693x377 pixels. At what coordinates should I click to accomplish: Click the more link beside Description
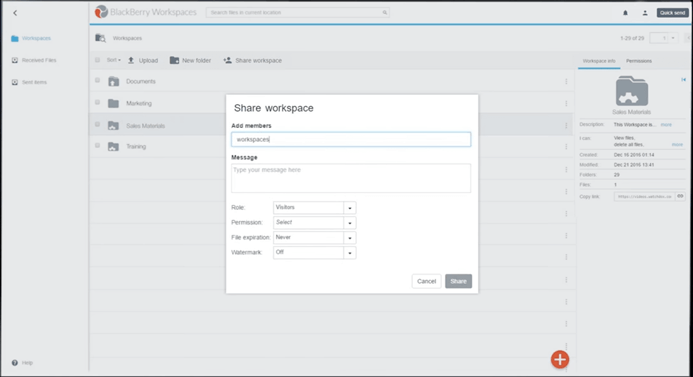[x=666, y=125]
